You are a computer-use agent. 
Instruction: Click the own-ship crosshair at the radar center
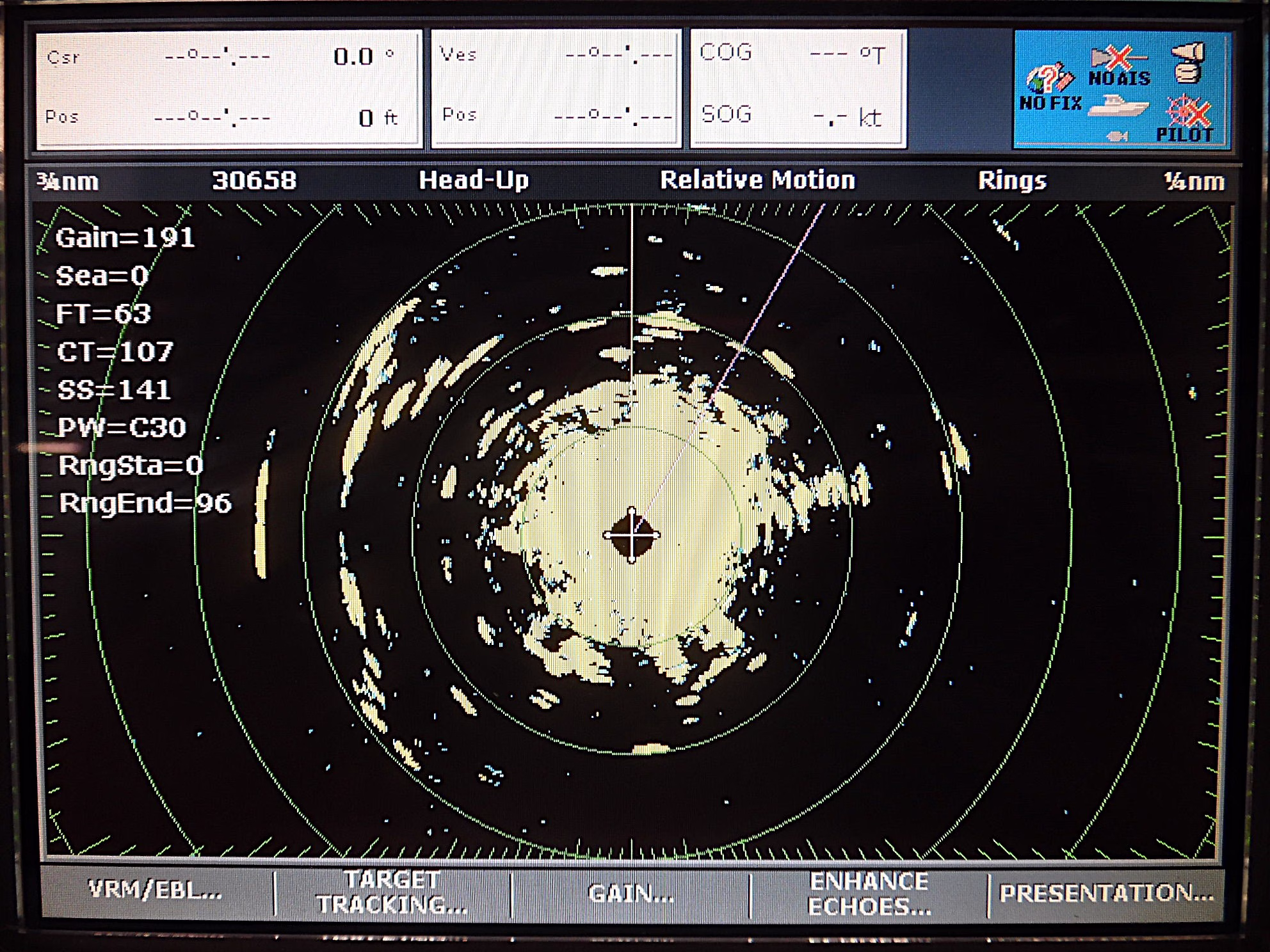click(632, 535)
